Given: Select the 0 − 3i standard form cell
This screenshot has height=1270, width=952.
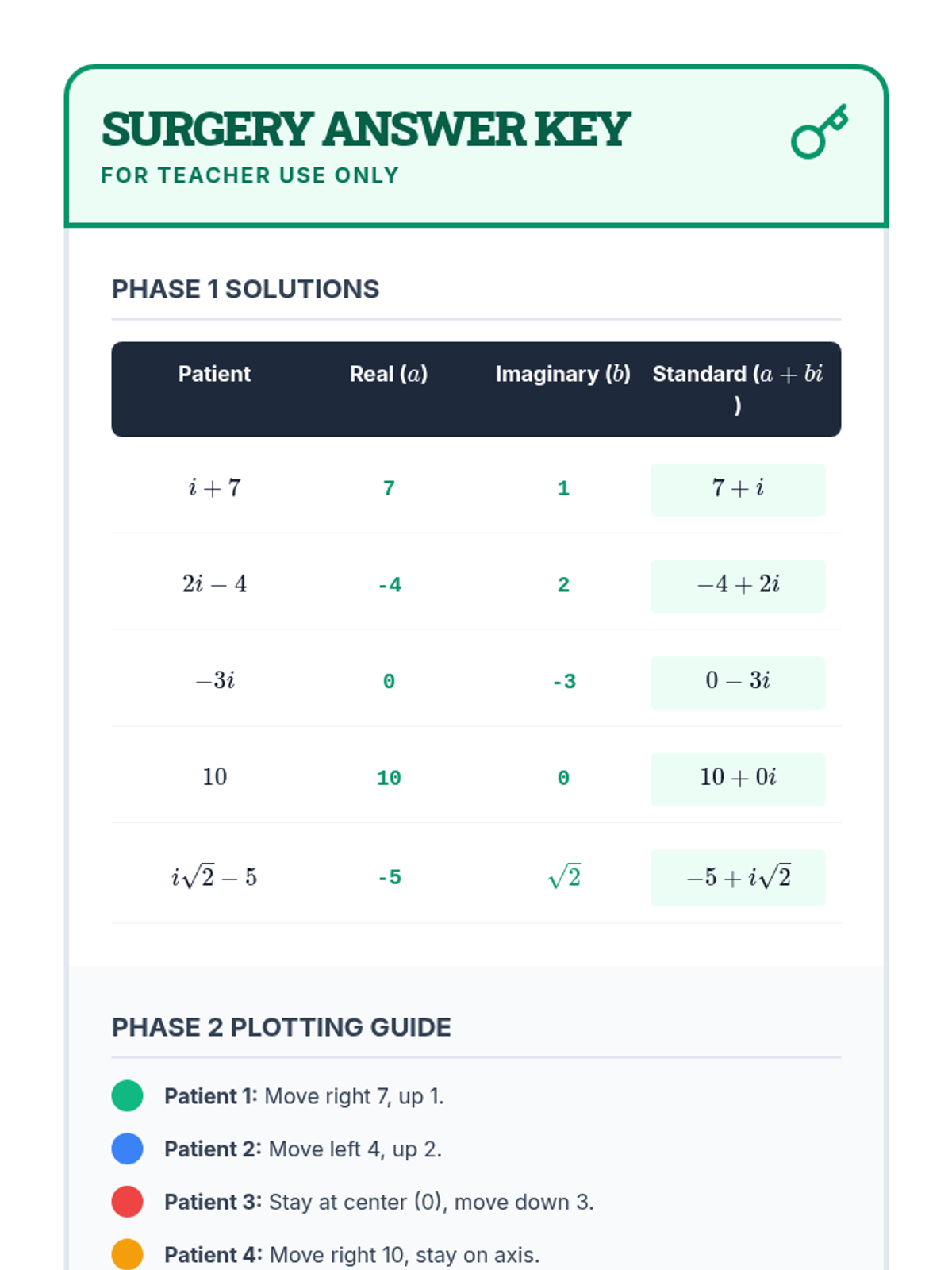Looking at the screenshot, I should click(x=737, y=682).
